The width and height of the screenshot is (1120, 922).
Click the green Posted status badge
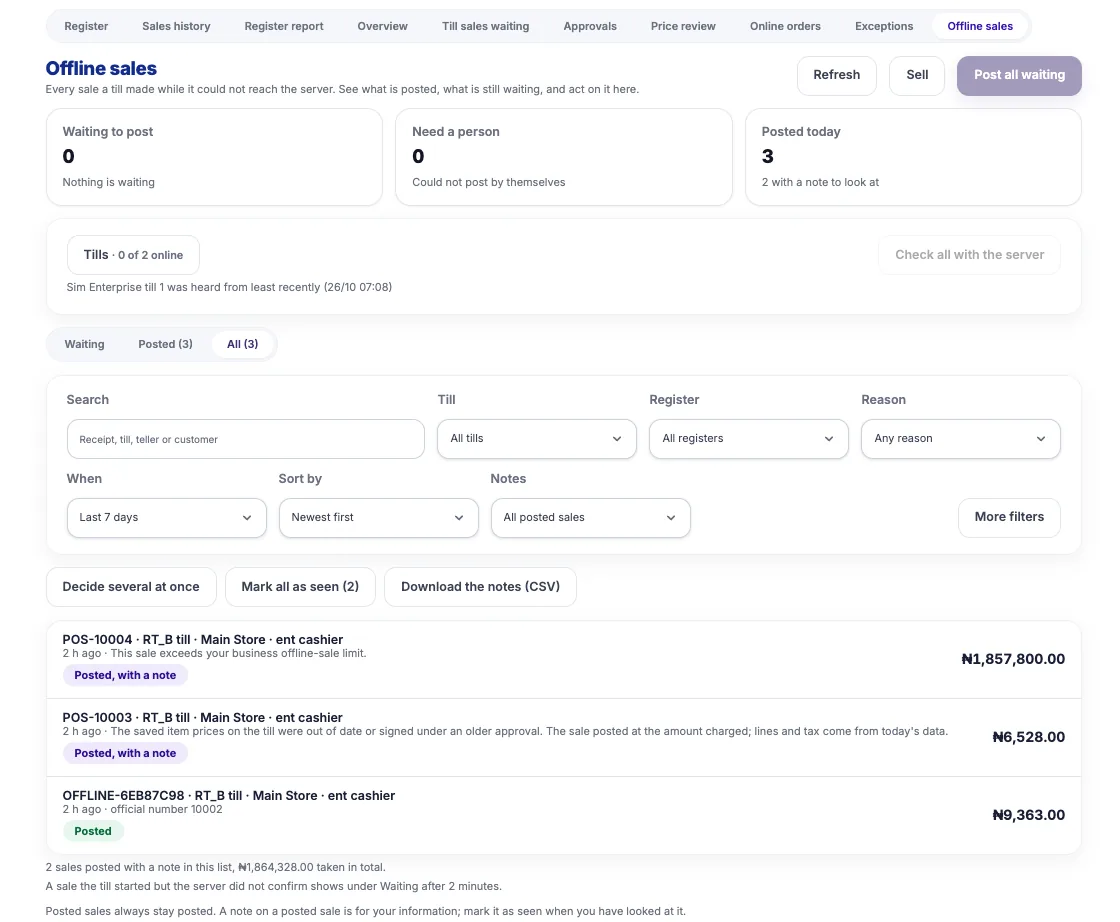pos(93,831)
